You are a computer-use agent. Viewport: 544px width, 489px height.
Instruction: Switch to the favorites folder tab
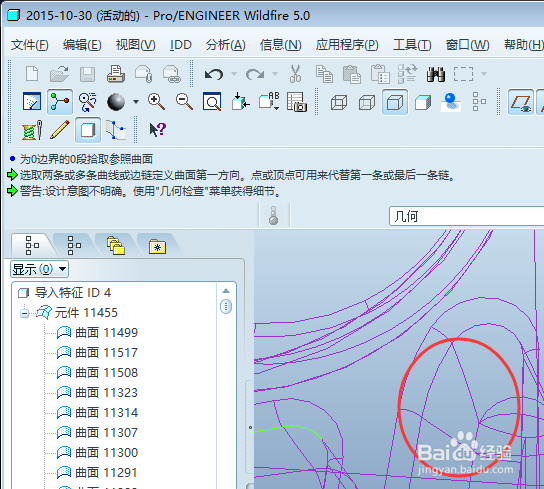158,246
